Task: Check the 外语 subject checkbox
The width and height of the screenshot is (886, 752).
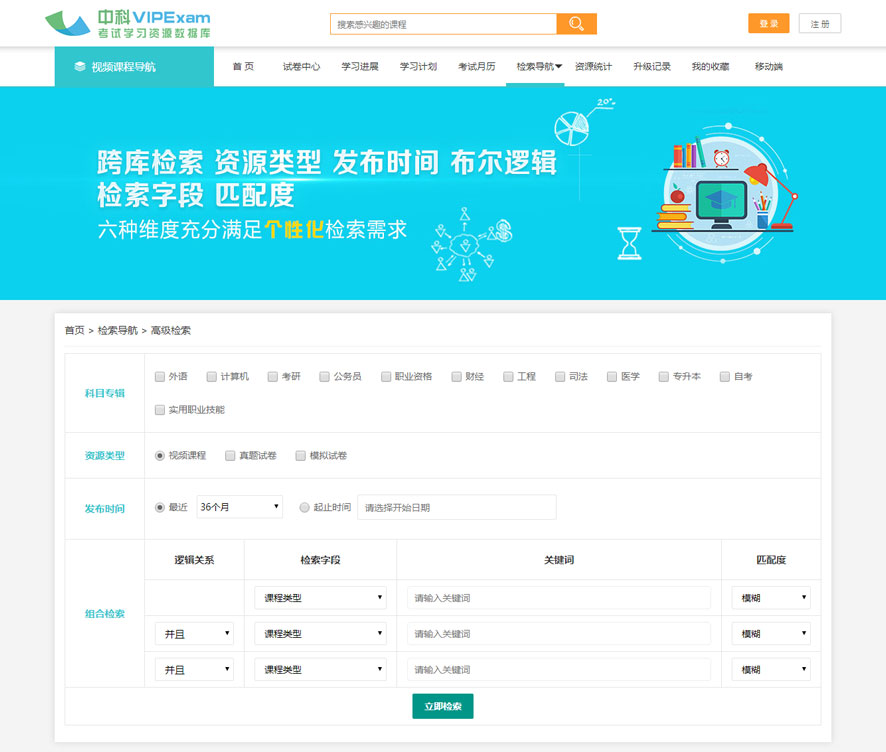Action: 160,377
